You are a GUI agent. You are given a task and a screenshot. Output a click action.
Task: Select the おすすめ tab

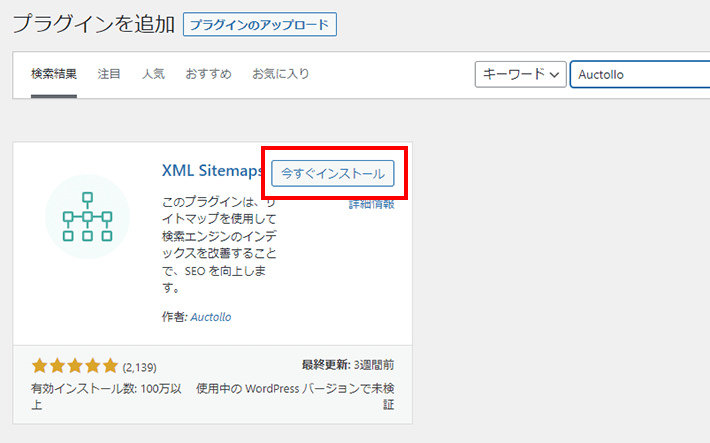pyautogui.click(x=208, y=74)
